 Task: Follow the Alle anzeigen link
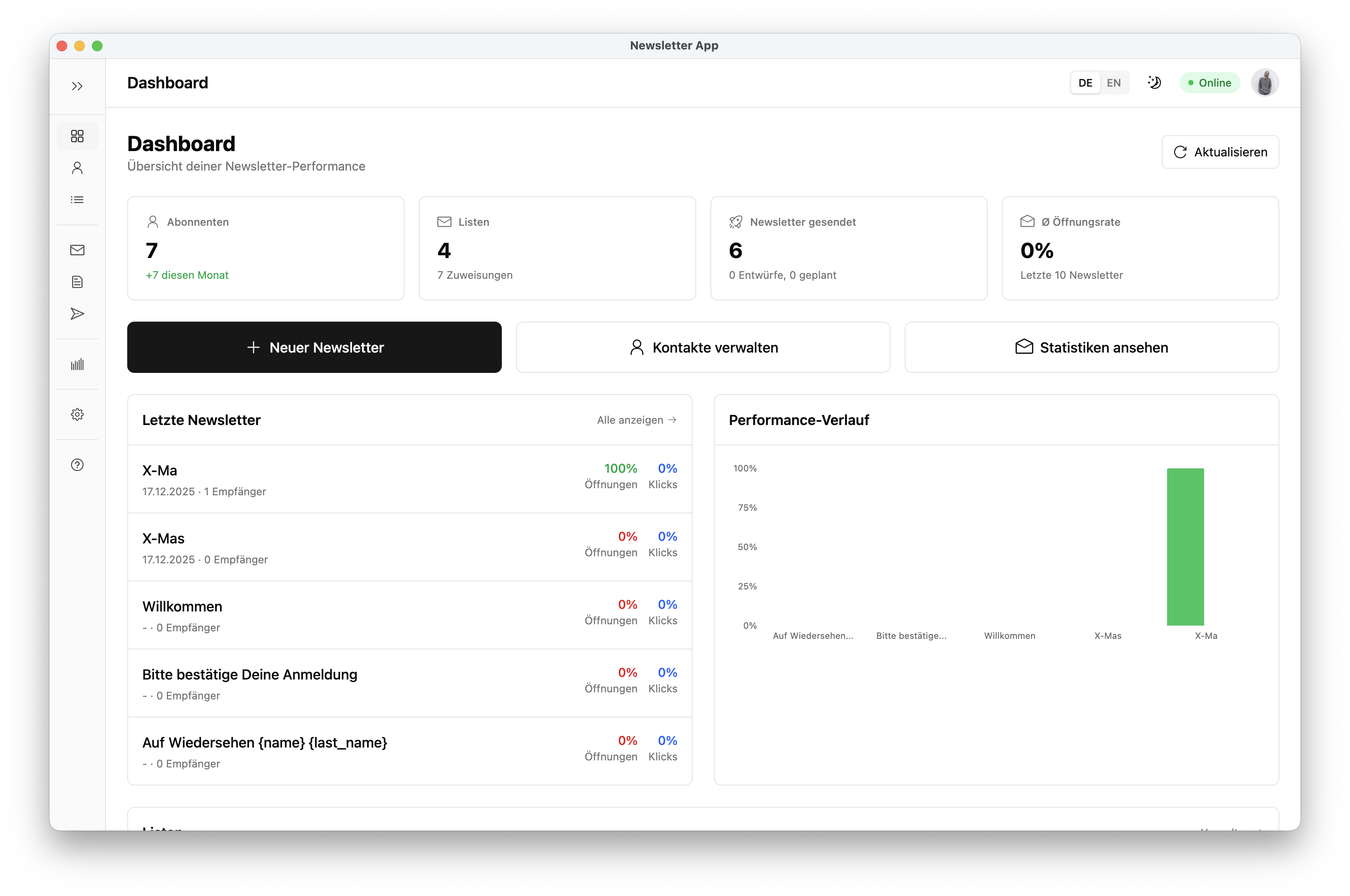[x=637, y=420]
